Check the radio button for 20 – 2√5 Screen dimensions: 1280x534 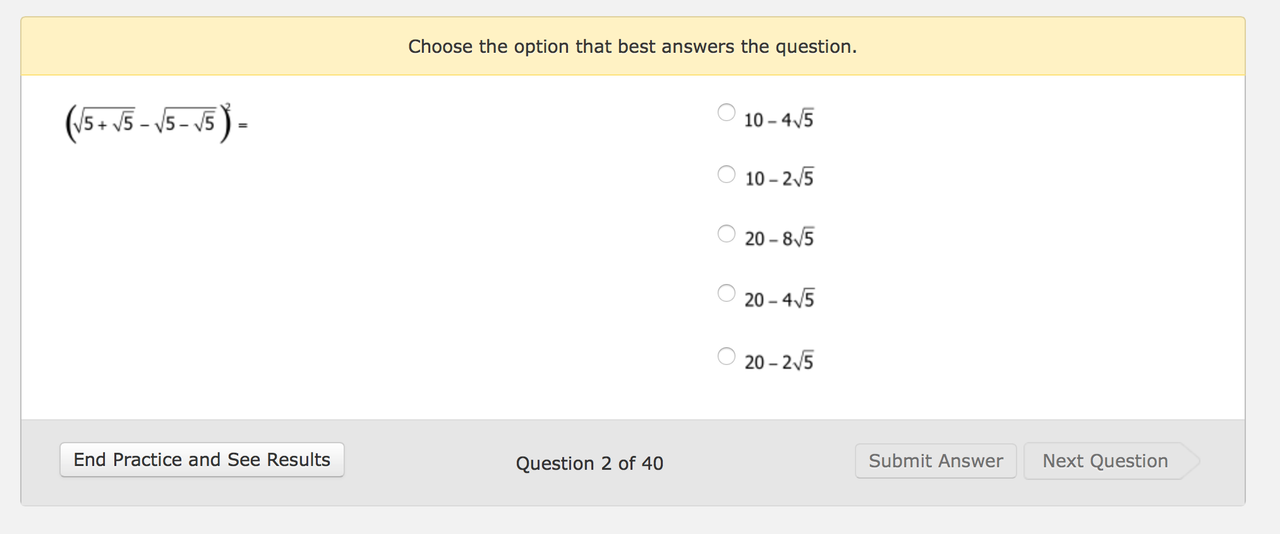727,356
